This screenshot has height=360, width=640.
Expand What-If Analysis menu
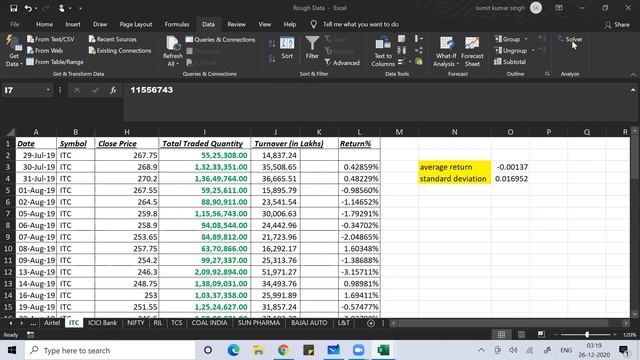[x=446, y=52]
